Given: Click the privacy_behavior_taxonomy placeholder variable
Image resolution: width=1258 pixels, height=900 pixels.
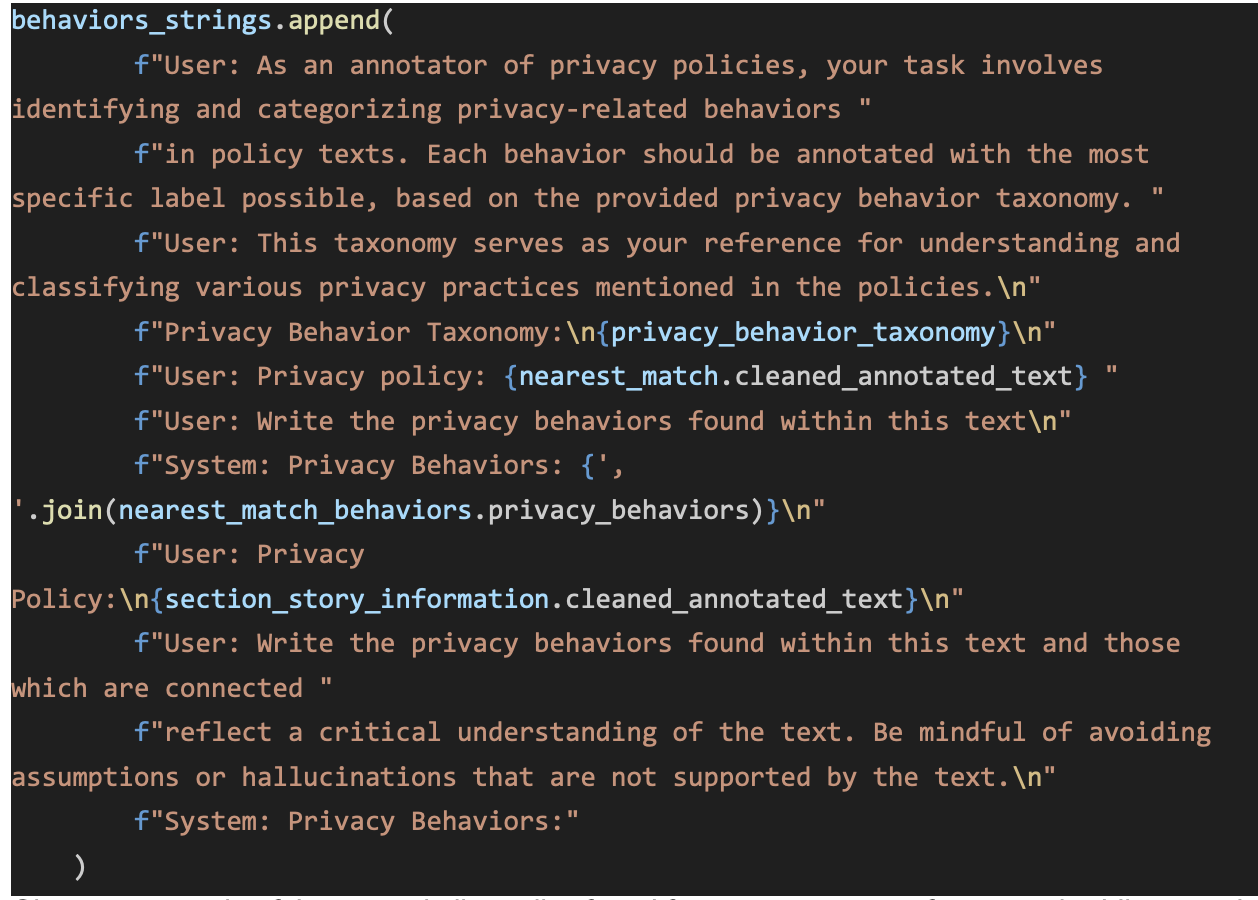Looking at the screenshot, I should pyautogui.click(x=803, y=332).
